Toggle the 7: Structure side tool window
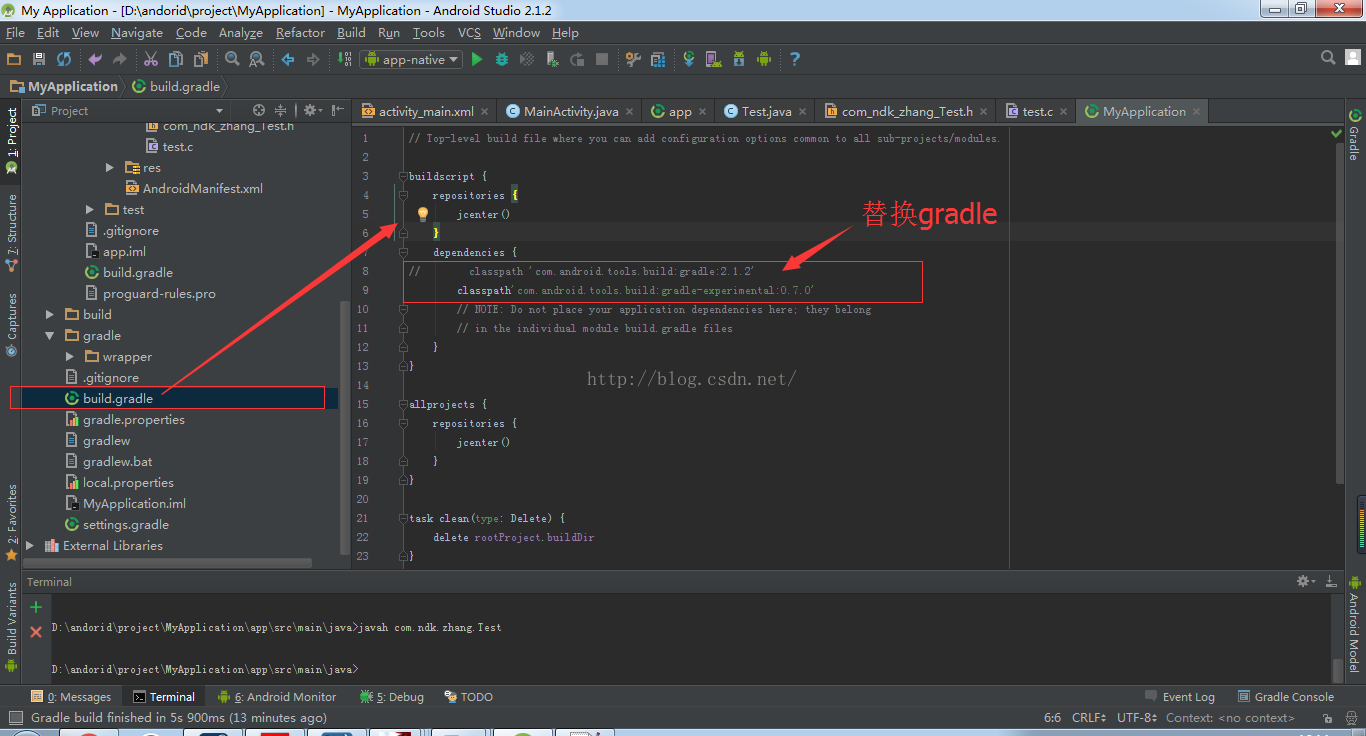This screenshot has width=1366, height=736. coord(12,232)
